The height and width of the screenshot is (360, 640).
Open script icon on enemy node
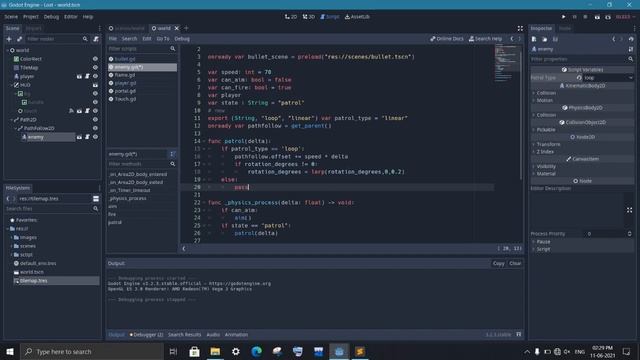coord(87,137)
